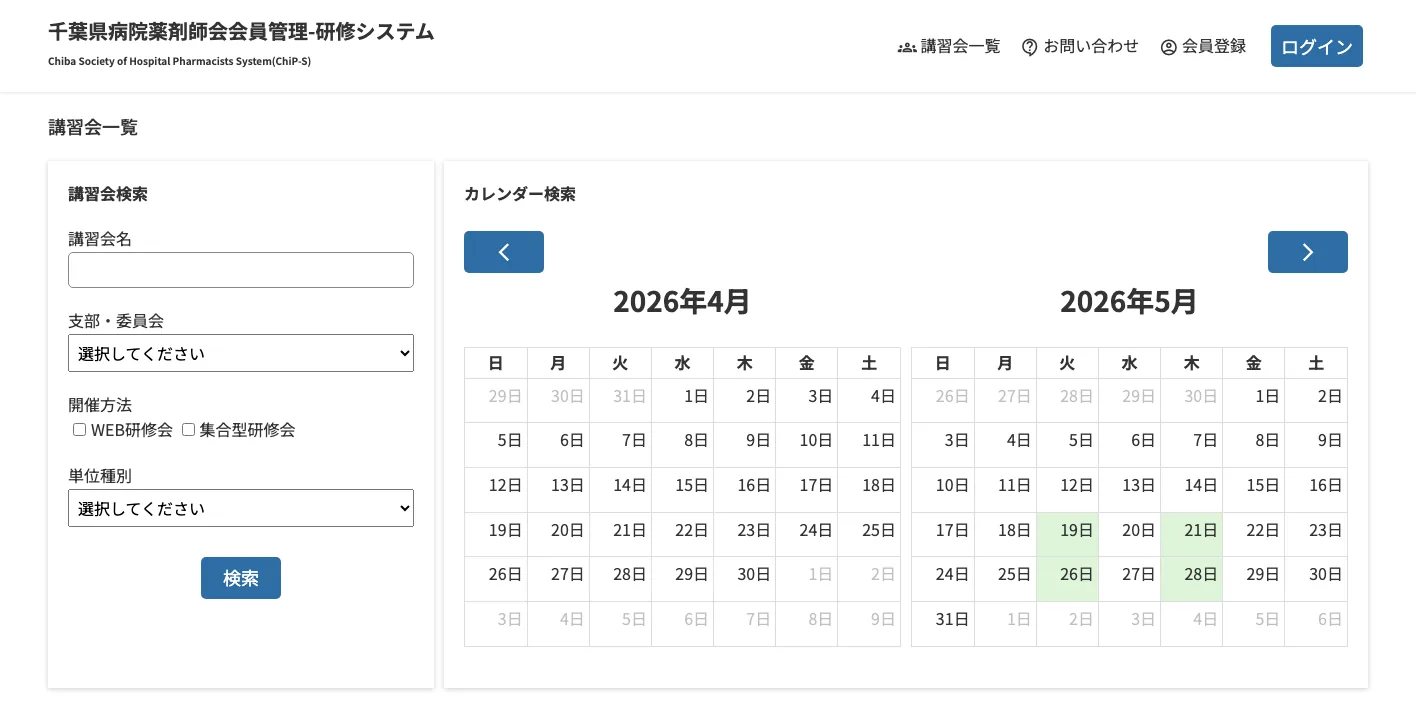Toggle the WEB研修会 checkbox

pos(80,430)
